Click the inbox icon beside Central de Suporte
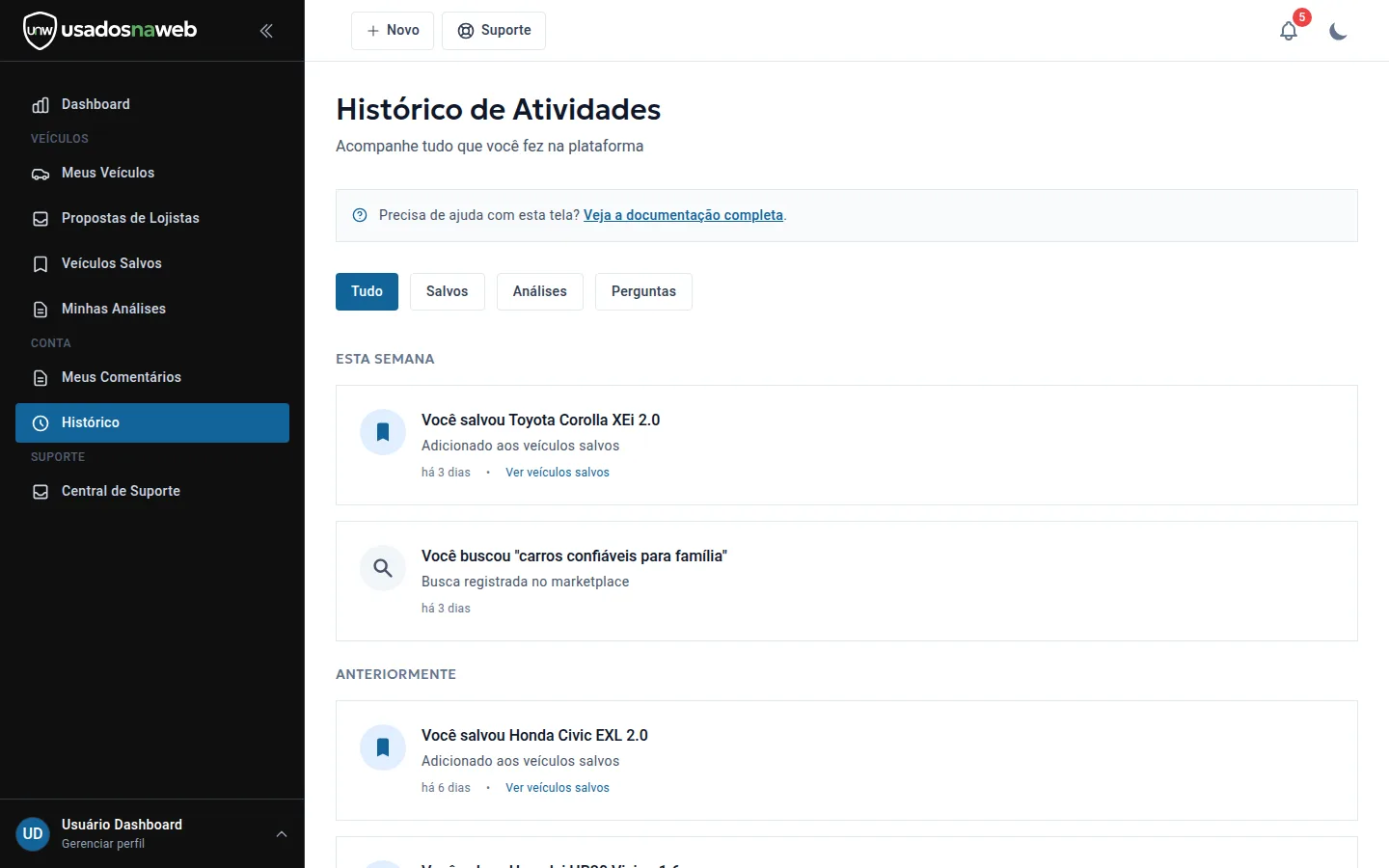The image size is (1389, 868). [41, 492]
